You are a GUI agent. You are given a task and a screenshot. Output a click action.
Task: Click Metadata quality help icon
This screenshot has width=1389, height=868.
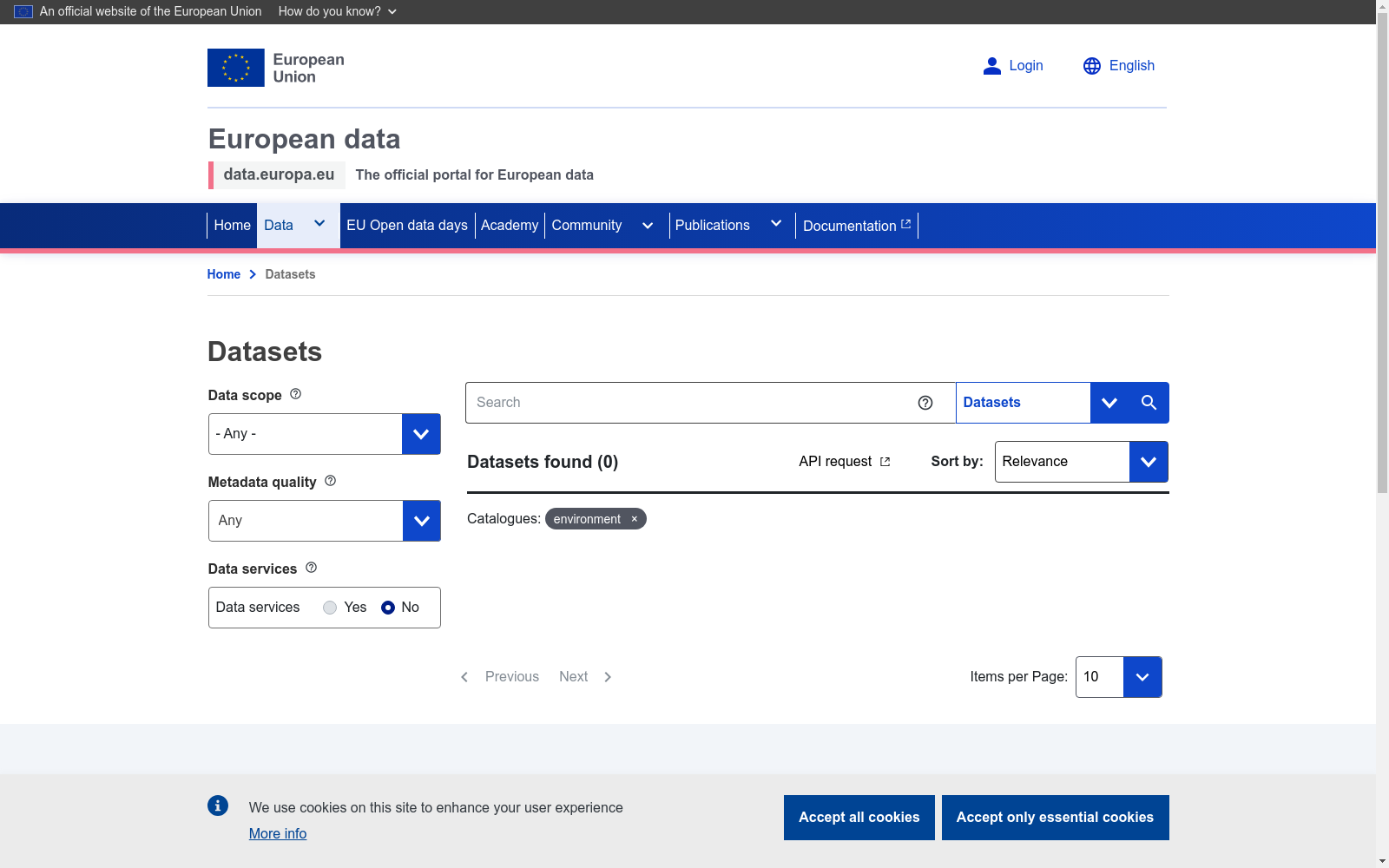click(330, 481)
